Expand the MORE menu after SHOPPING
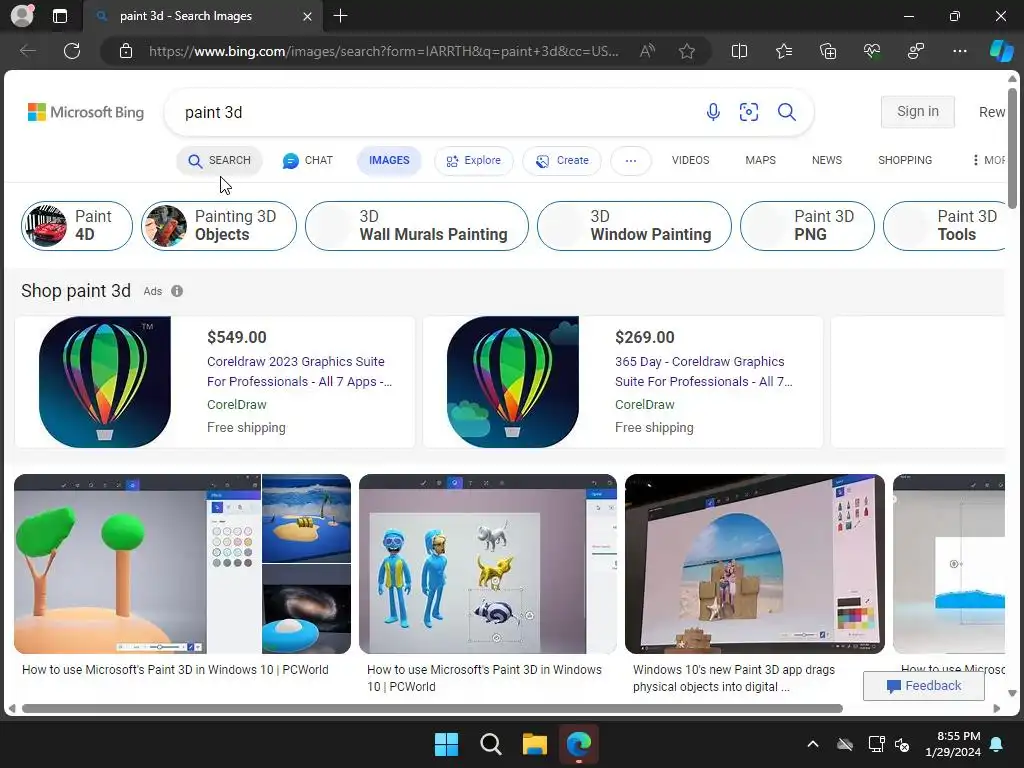Image resolution: width=1024 pixels, height=768 pixels. pyautogui.click(x=989, y=161)
